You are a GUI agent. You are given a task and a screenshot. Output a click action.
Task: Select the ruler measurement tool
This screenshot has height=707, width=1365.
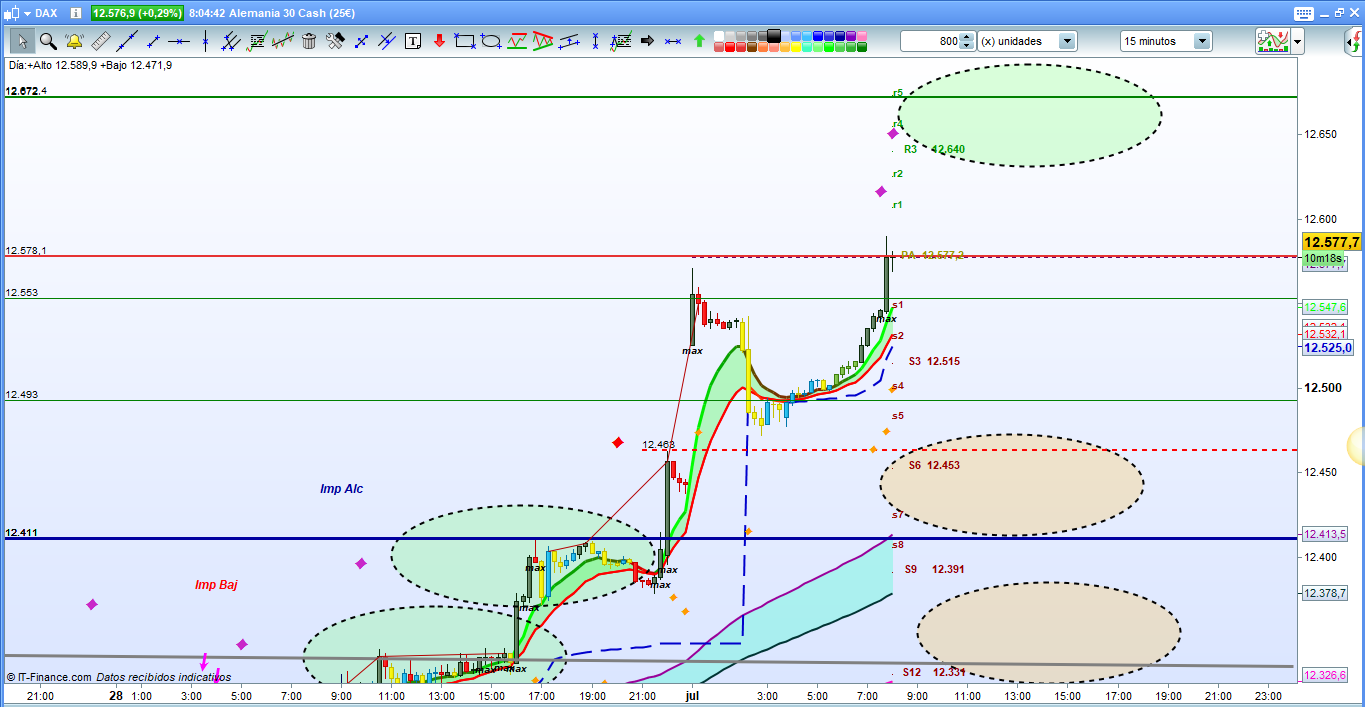tap(100, 41)
